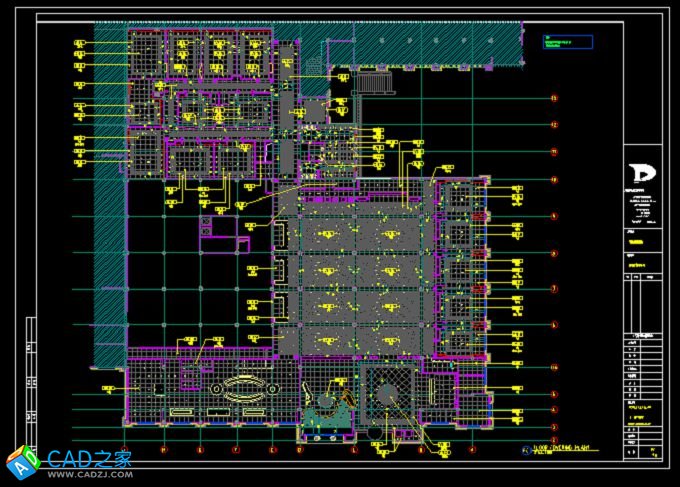This screenshot has height=487, width=680.
Task: Click the CAD之家 watermark text
Action: point(86,458)
